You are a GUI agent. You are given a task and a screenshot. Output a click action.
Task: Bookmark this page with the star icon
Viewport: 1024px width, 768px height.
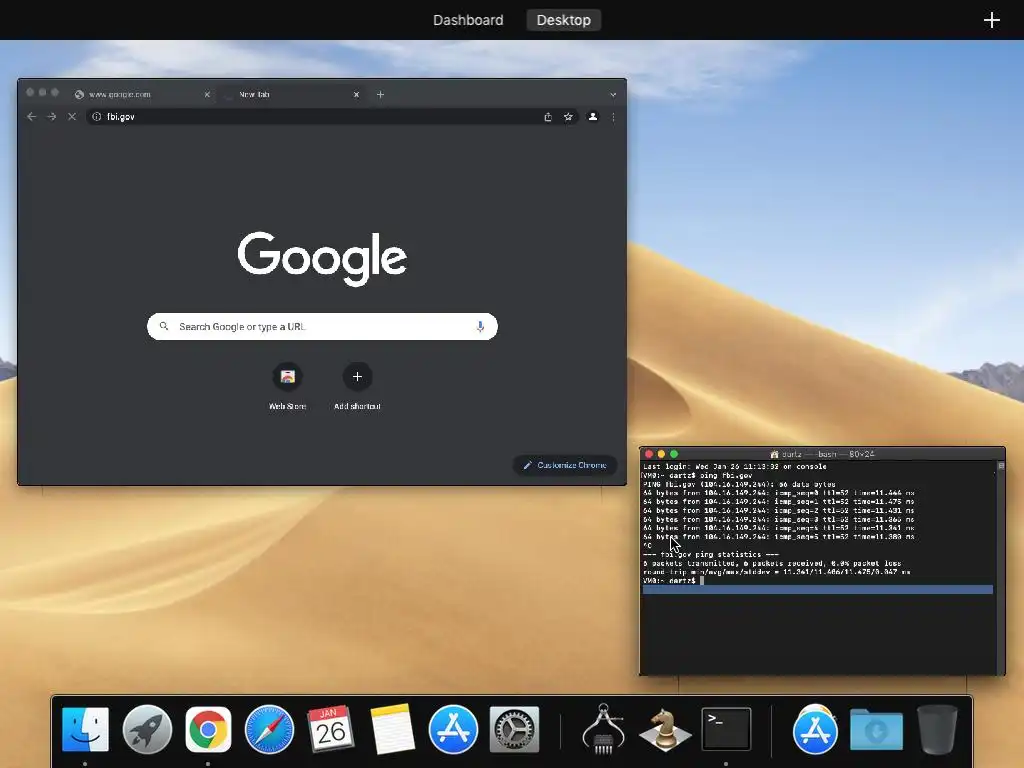[568, 117]
